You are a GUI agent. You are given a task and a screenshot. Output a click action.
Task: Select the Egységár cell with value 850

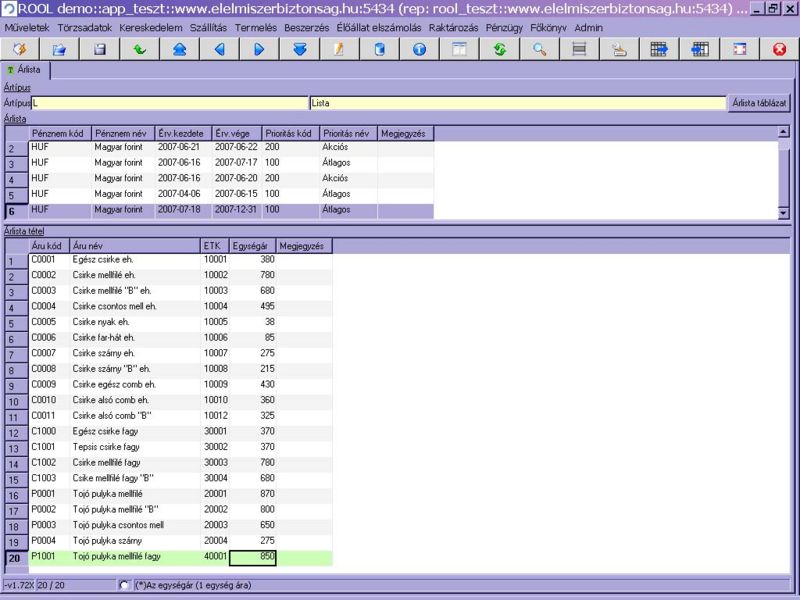(x=252, y=558)
